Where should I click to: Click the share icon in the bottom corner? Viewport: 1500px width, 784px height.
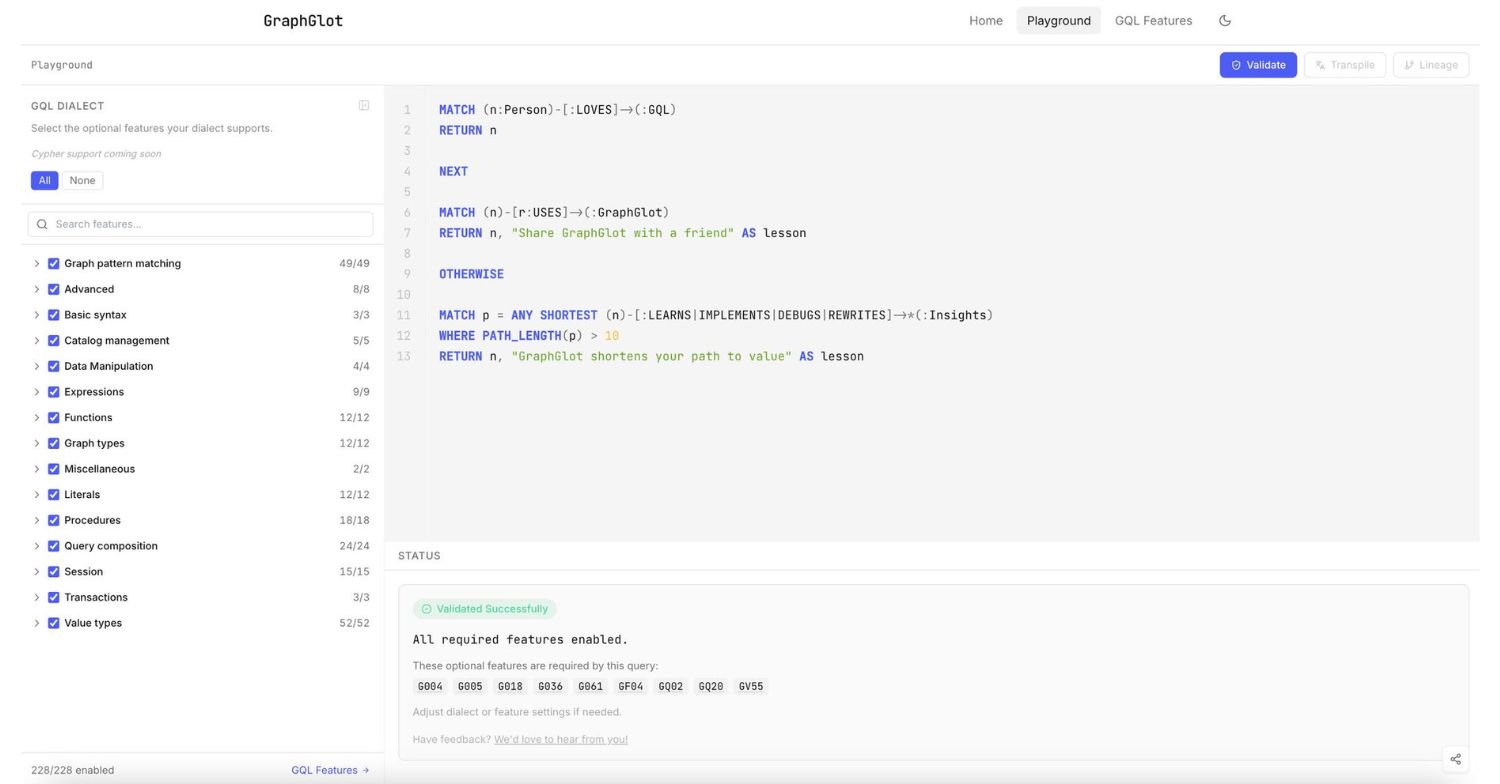coord(1456,759)
